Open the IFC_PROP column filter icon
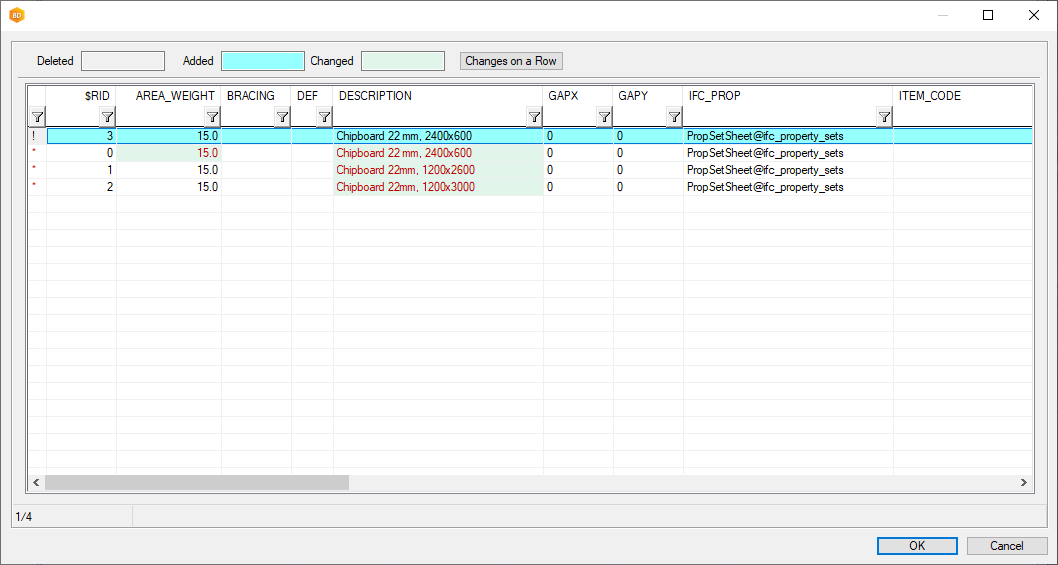The width and height of the screenshot is (1058, 565). [x=884, y=117]
